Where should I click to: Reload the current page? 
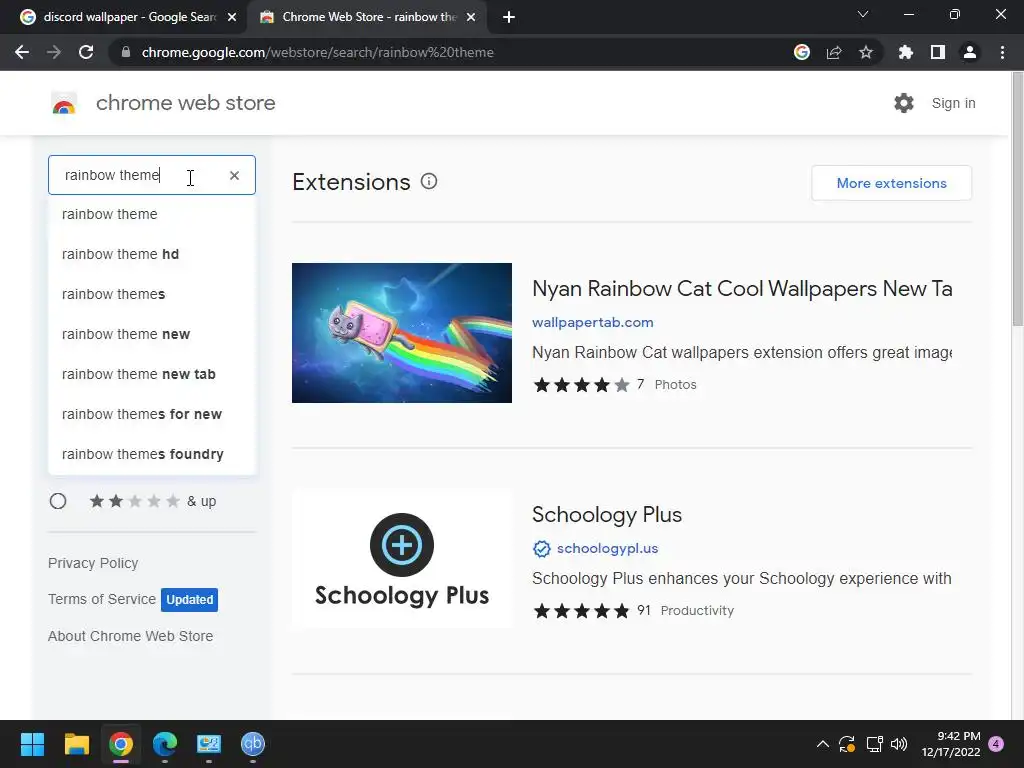click(86, 52)
